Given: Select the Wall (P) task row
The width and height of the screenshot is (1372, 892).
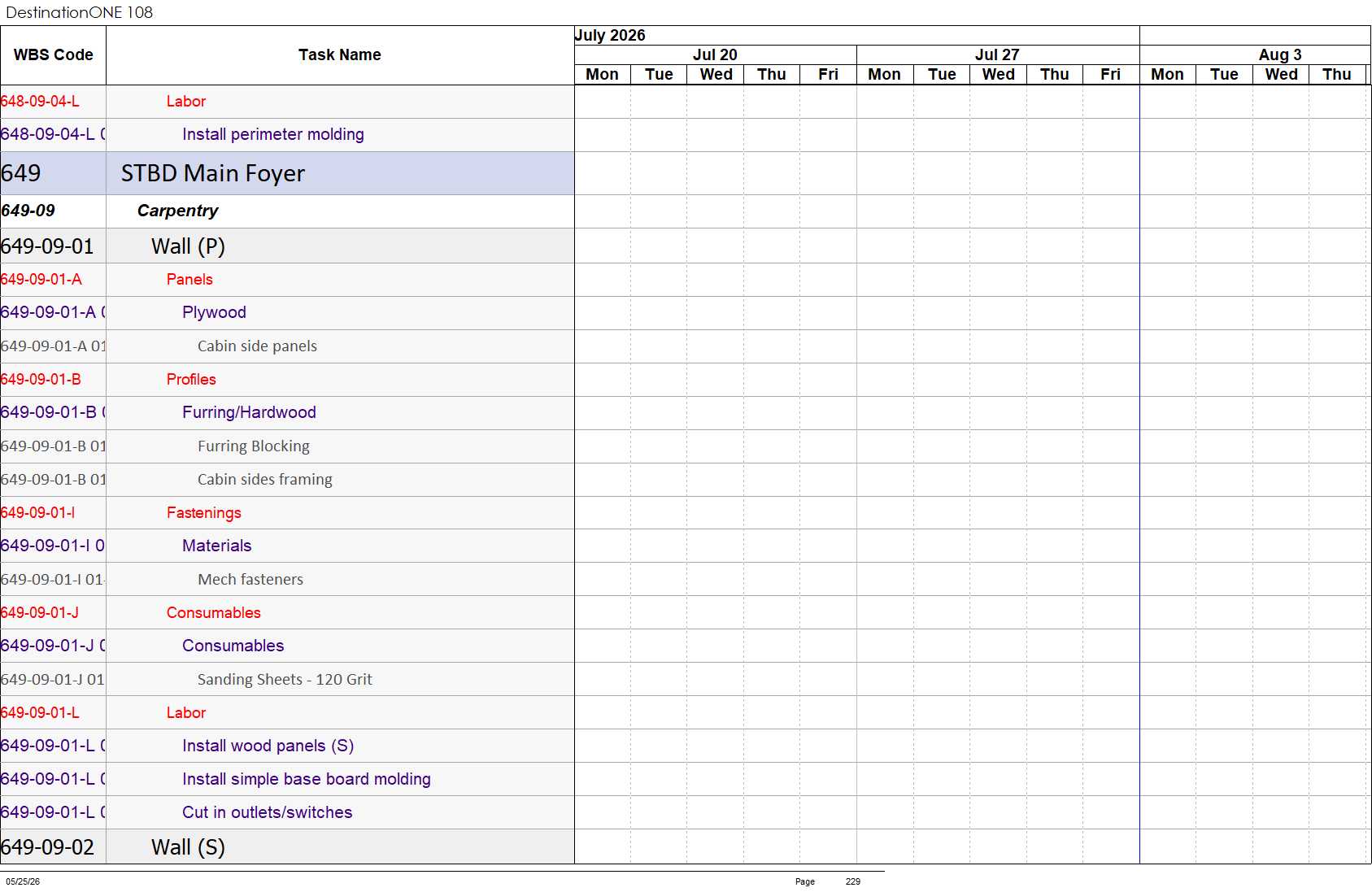Looking at the screenshot, I should [287, 246].
